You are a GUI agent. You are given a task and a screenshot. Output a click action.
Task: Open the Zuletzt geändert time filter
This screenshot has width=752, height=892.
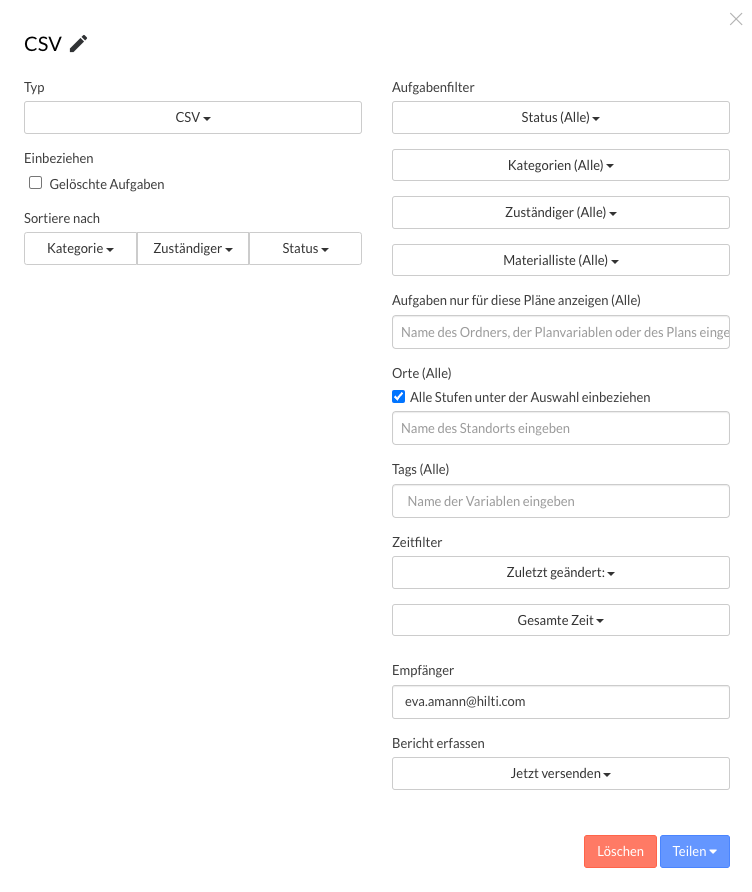coord(560,573)
